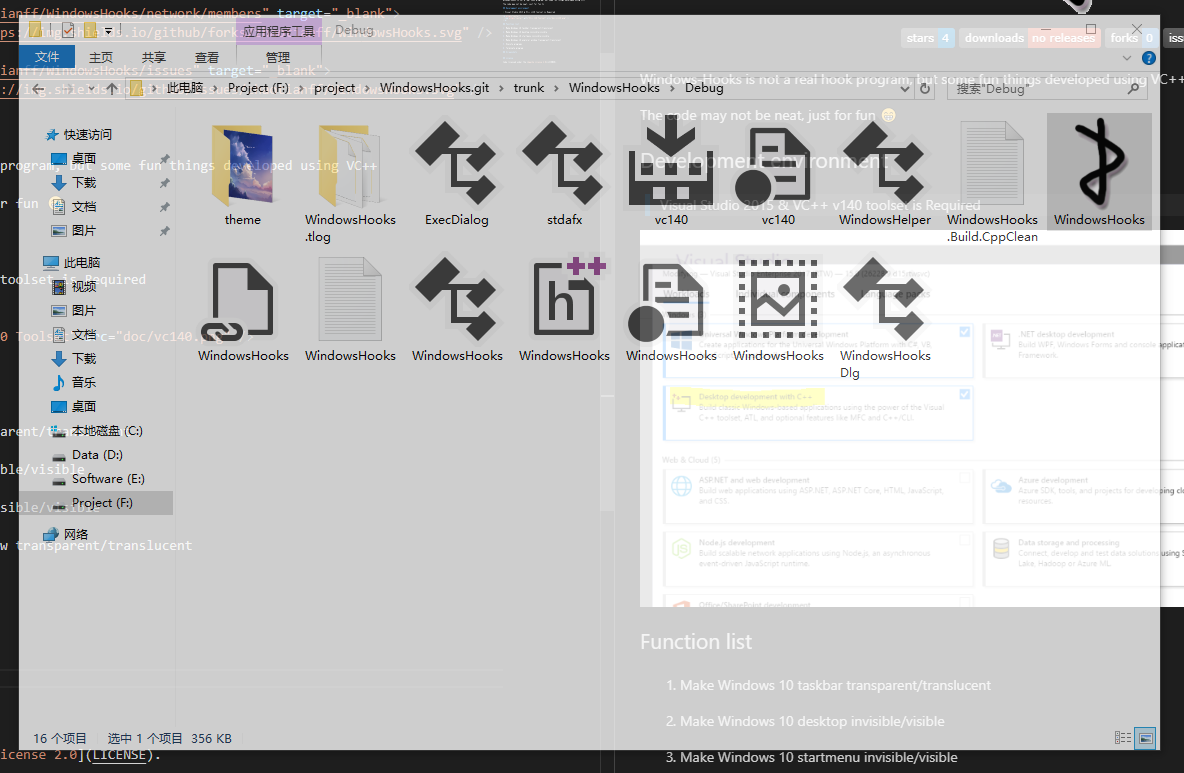This screenshot has width=1184, height=773.
Task: Click the forks badge on background page
Action: point(1131,38)
